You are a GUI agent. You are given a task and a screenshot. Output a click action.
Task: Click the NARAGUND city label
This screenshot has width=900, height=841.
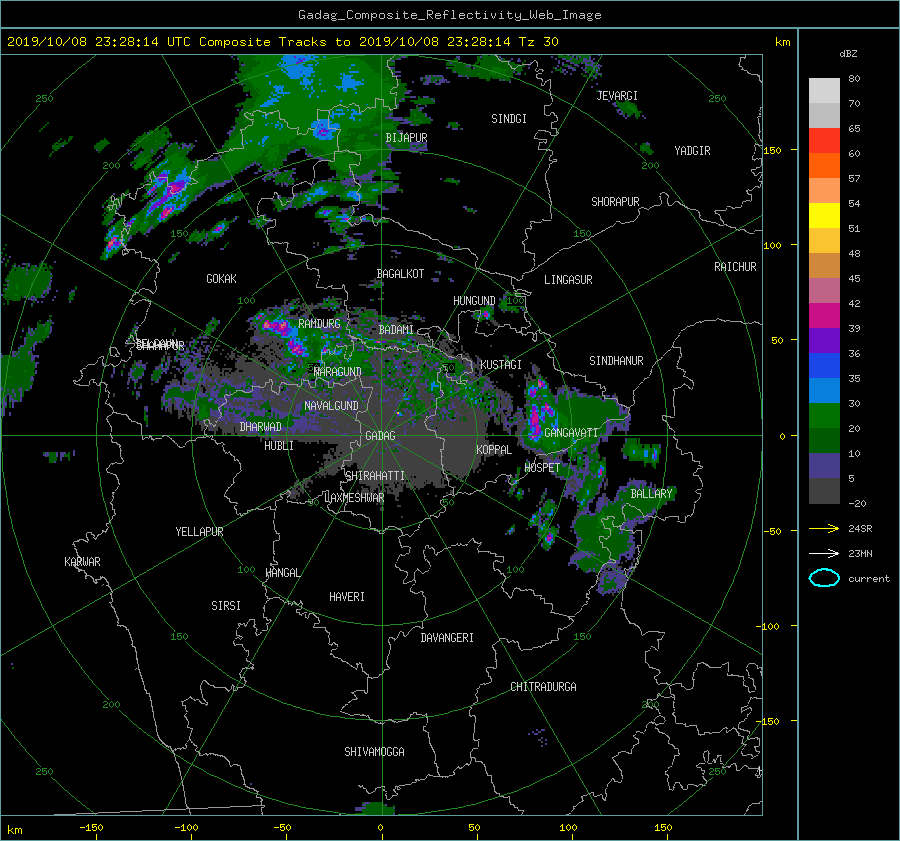338,372
